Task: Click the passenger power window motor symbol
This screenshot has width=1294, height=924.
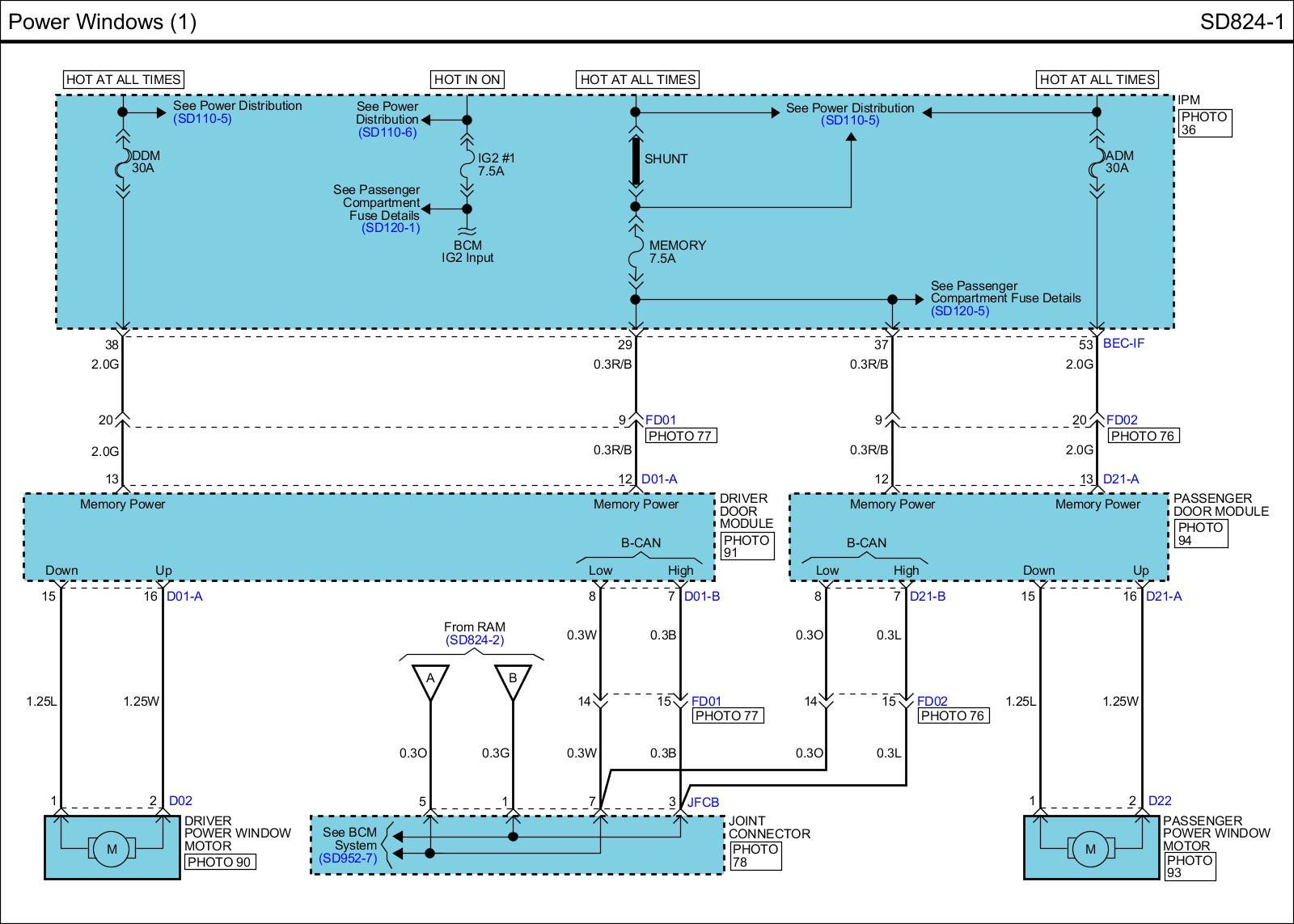Action: tap(1090, 849)
